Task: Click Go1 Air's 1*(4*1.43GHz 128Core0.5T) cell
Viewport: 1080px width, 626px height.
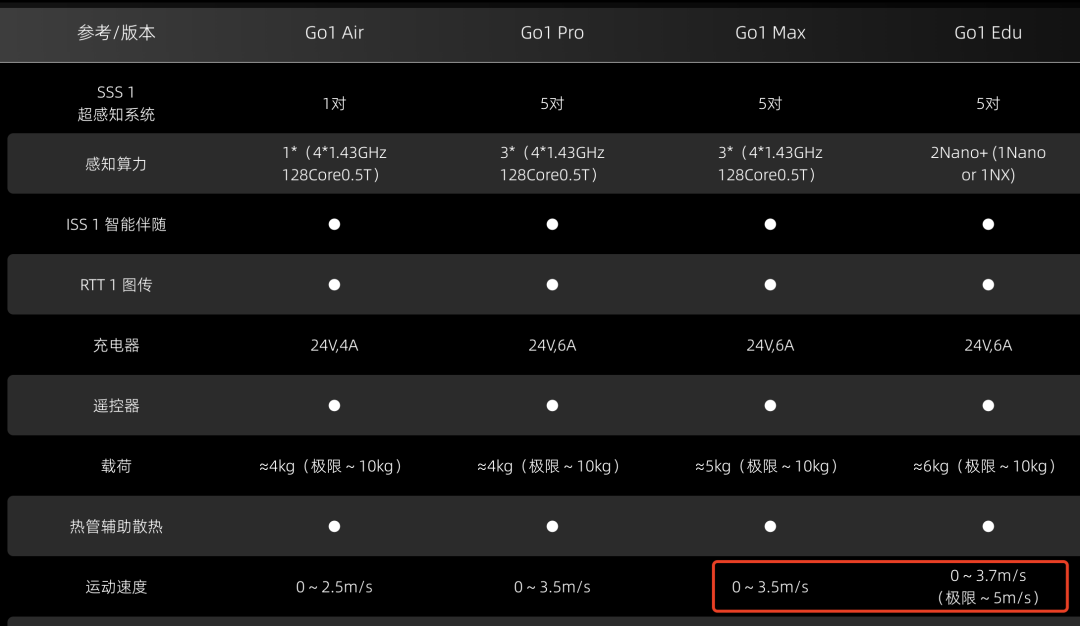Action: 334,164
